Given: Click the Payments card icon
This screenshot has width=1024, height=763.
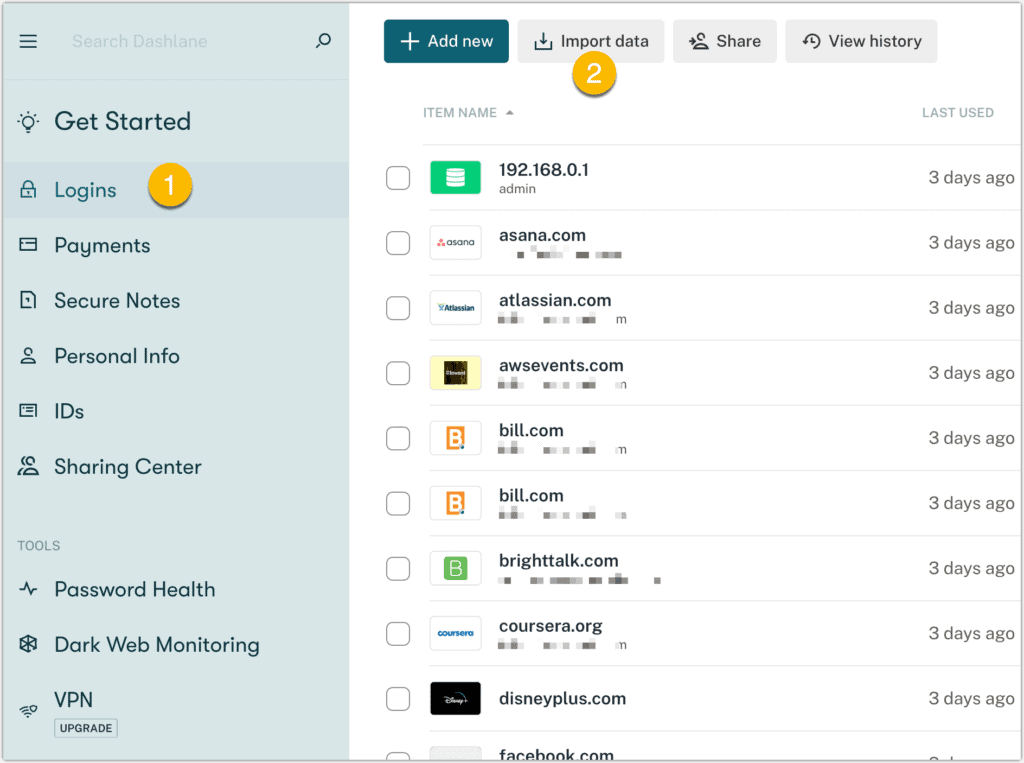Looking at the screenshot, I should click(28, 245).
